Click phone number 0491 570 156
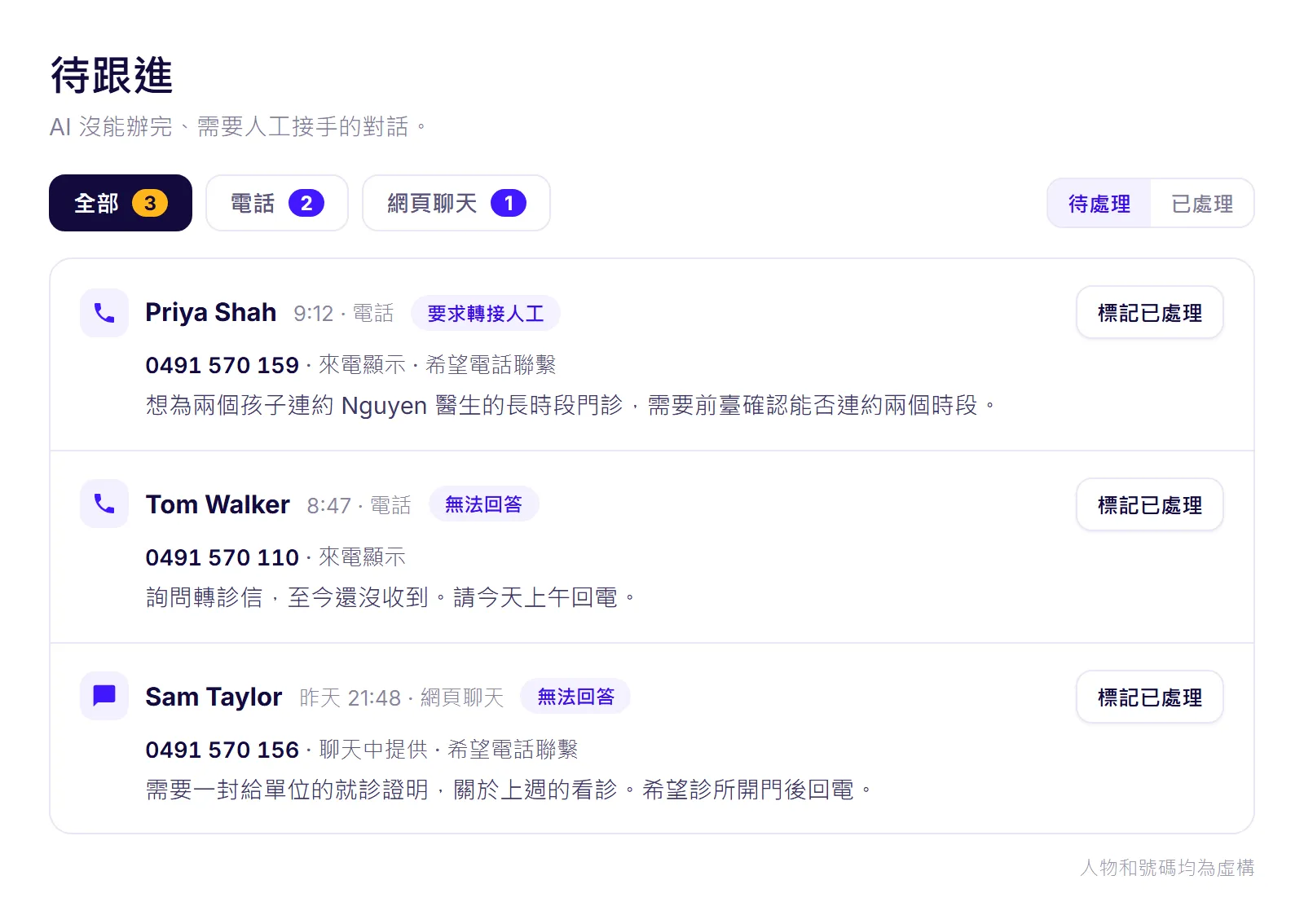 [222, 750]
